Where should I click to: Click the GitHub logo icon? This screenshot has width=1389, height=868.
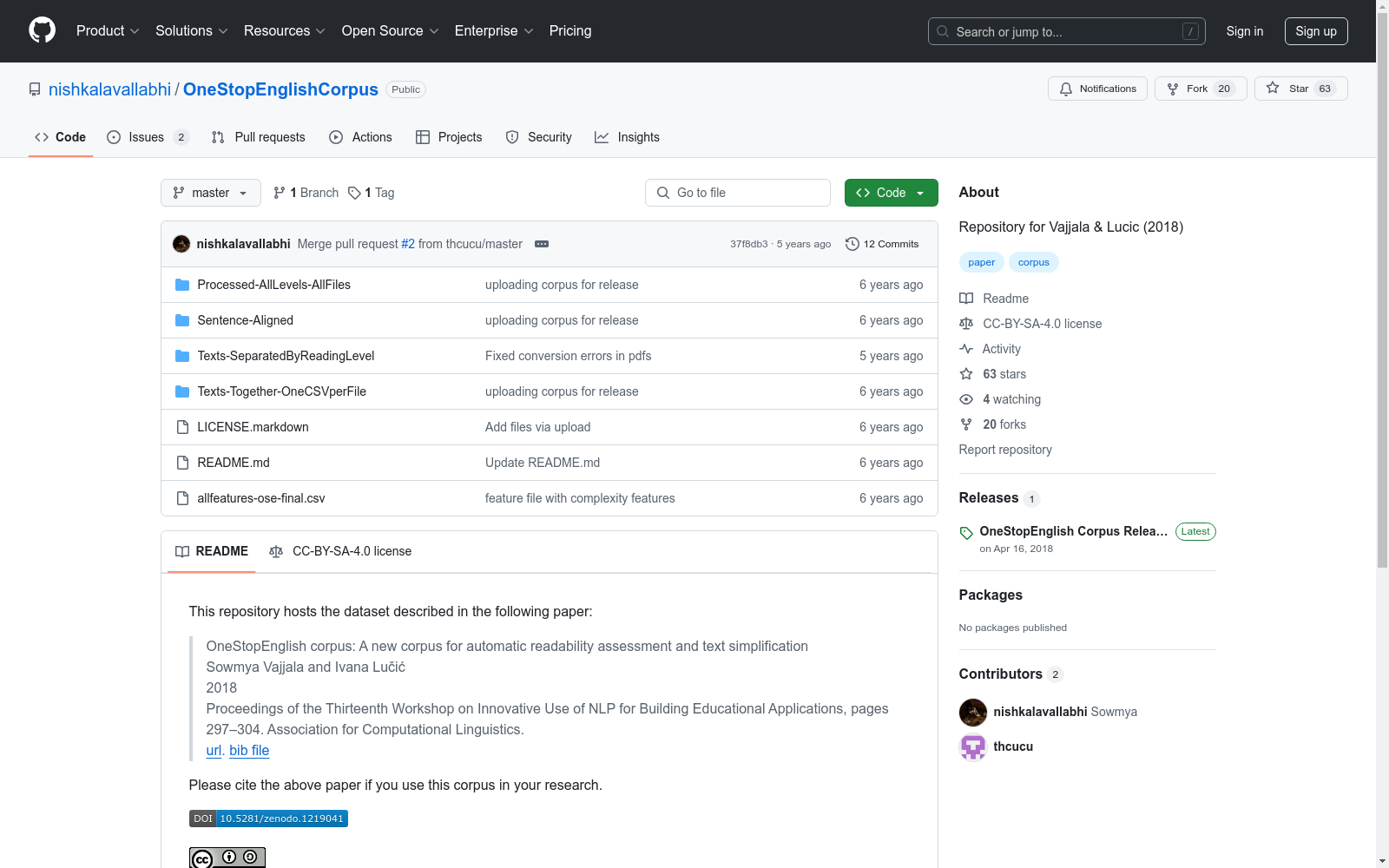pyautogui.click(x=42, y=30)
